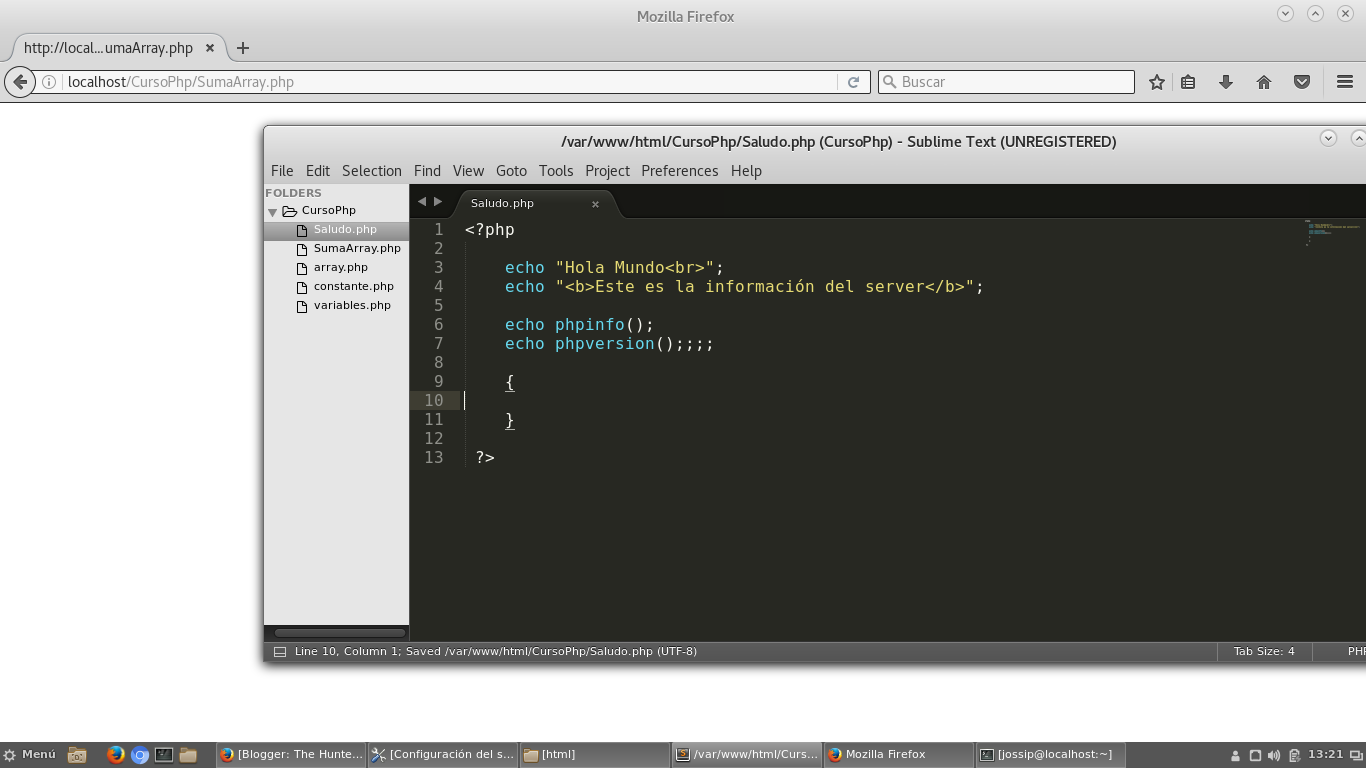The image size is (1366, 768).
Task: Open the Find menu
Action: click(x=427, y=171)
